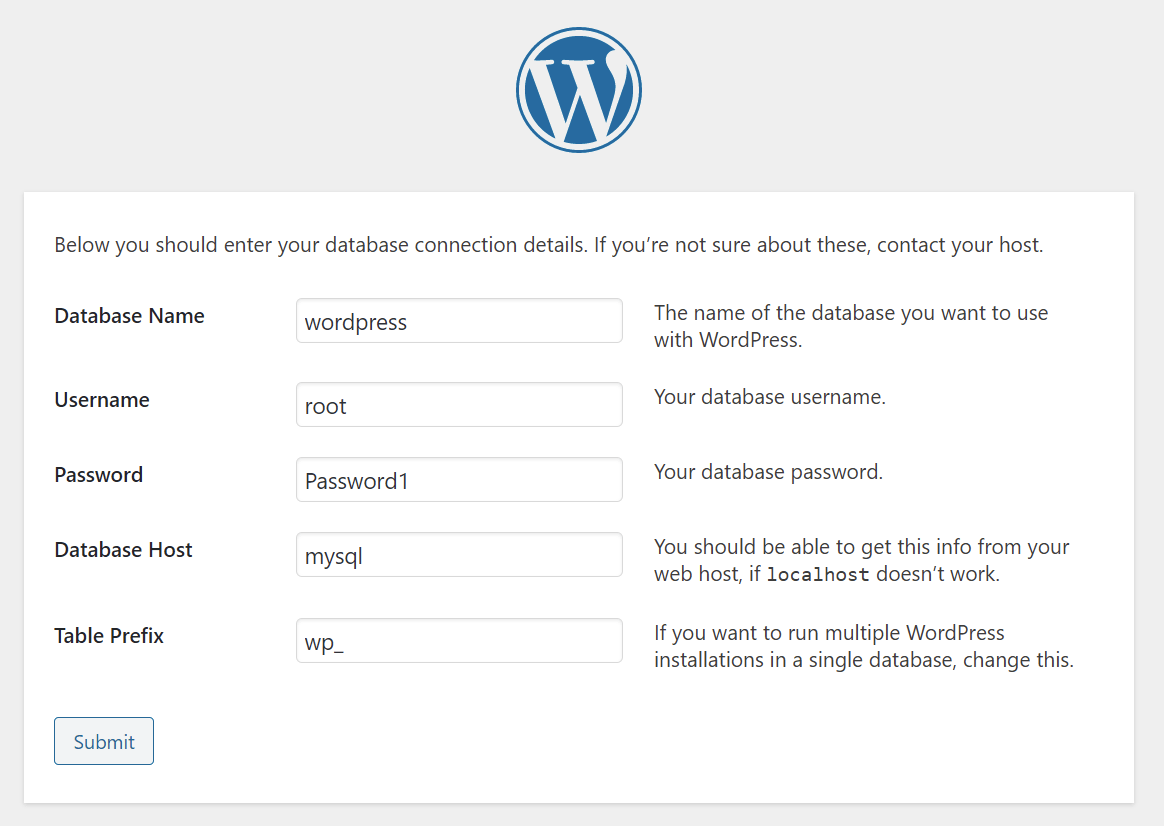This screenshot has width=1164, height=826.
Task: Click the localhost code text
Action: point(817,574)
